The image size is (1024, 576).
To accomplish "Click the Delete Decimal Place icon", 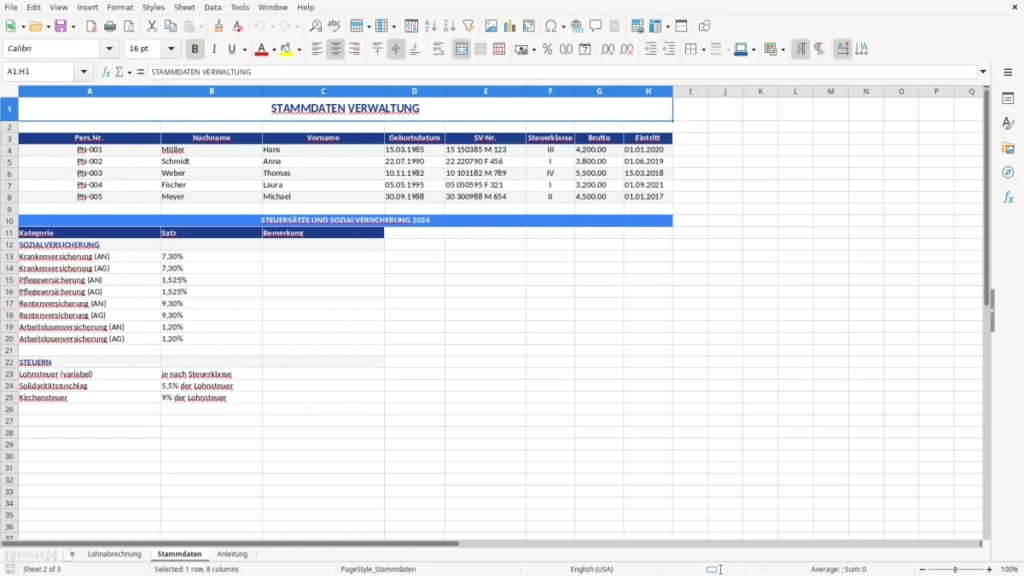I will click(626, 49).
